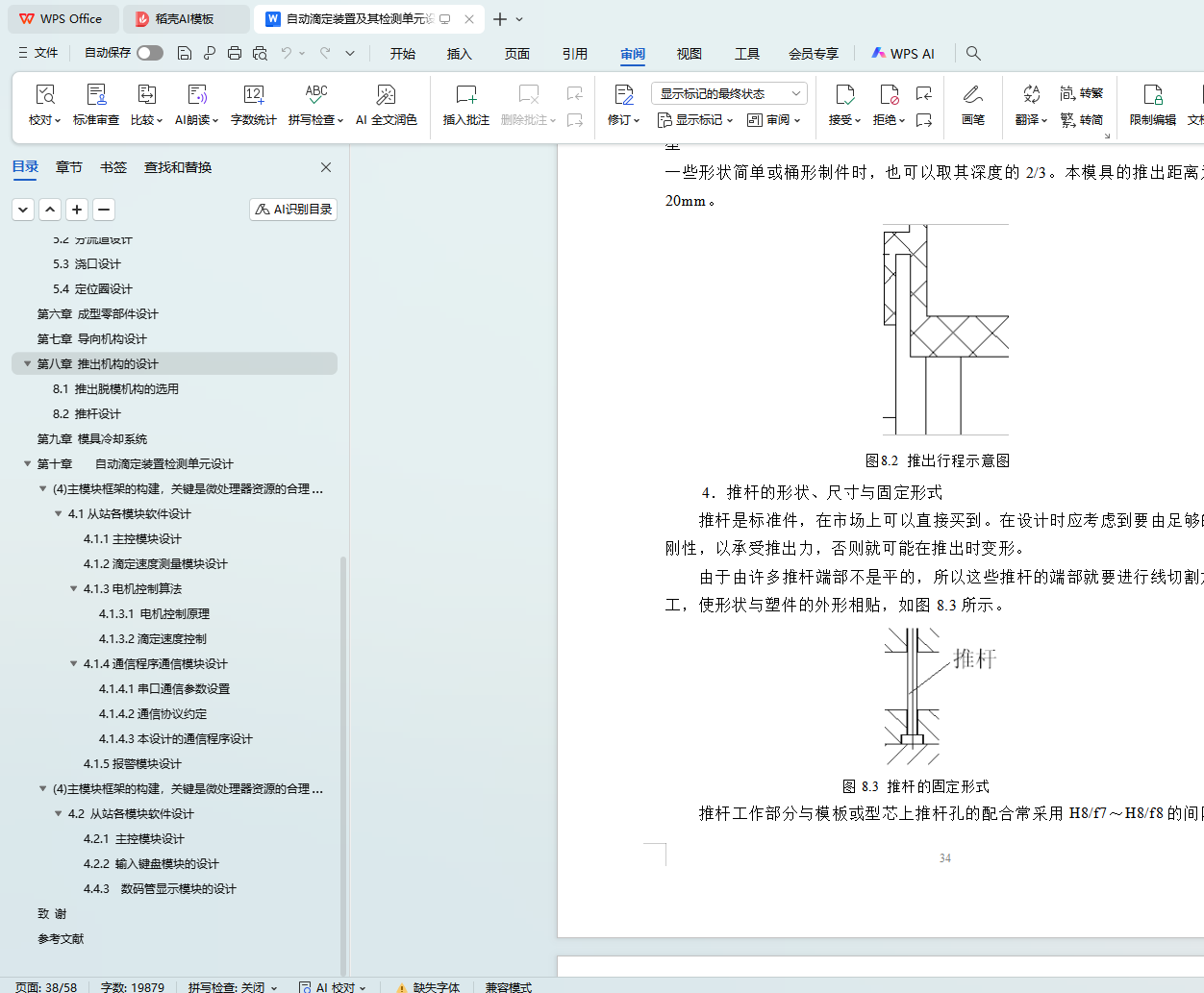Click the AI 全文润色 polish icon
This screenshot has height=993, width=1204.
point(386,95)
